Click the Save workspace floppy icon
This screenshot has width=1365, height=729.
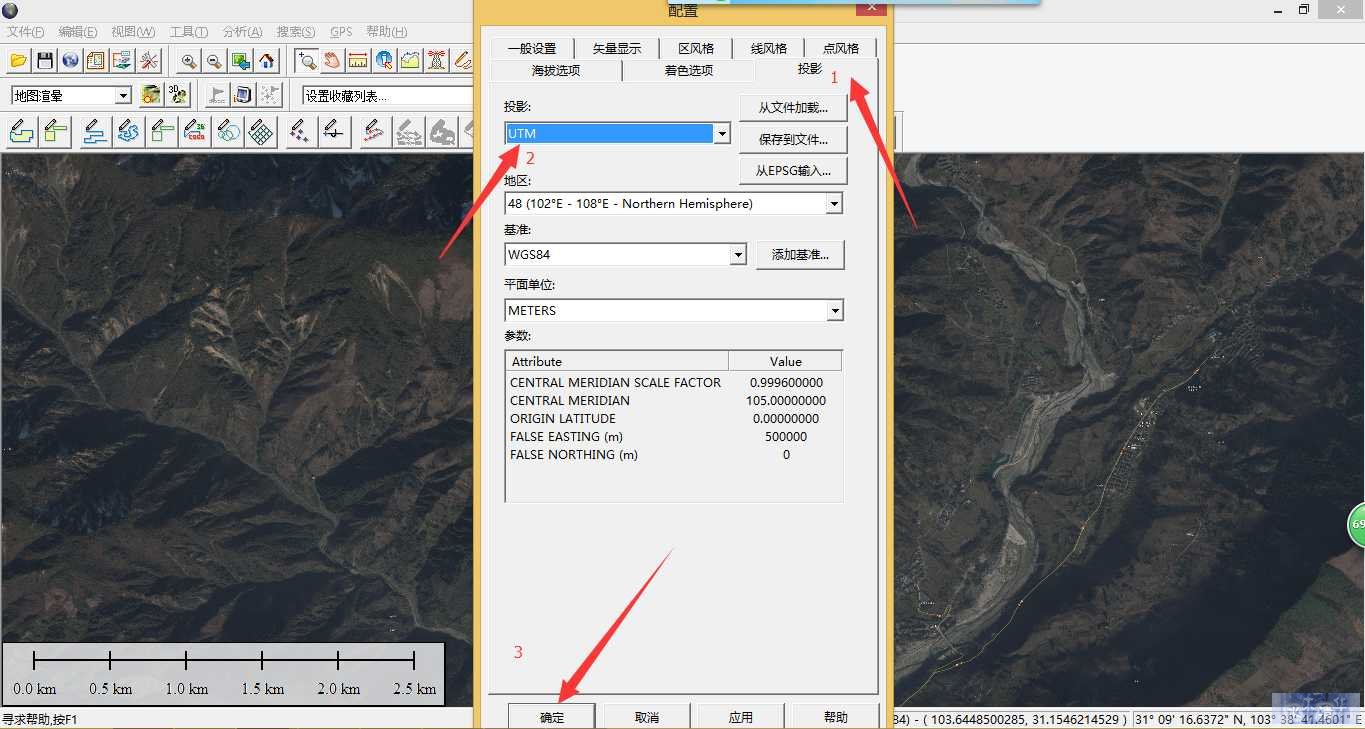pos(45,61)
